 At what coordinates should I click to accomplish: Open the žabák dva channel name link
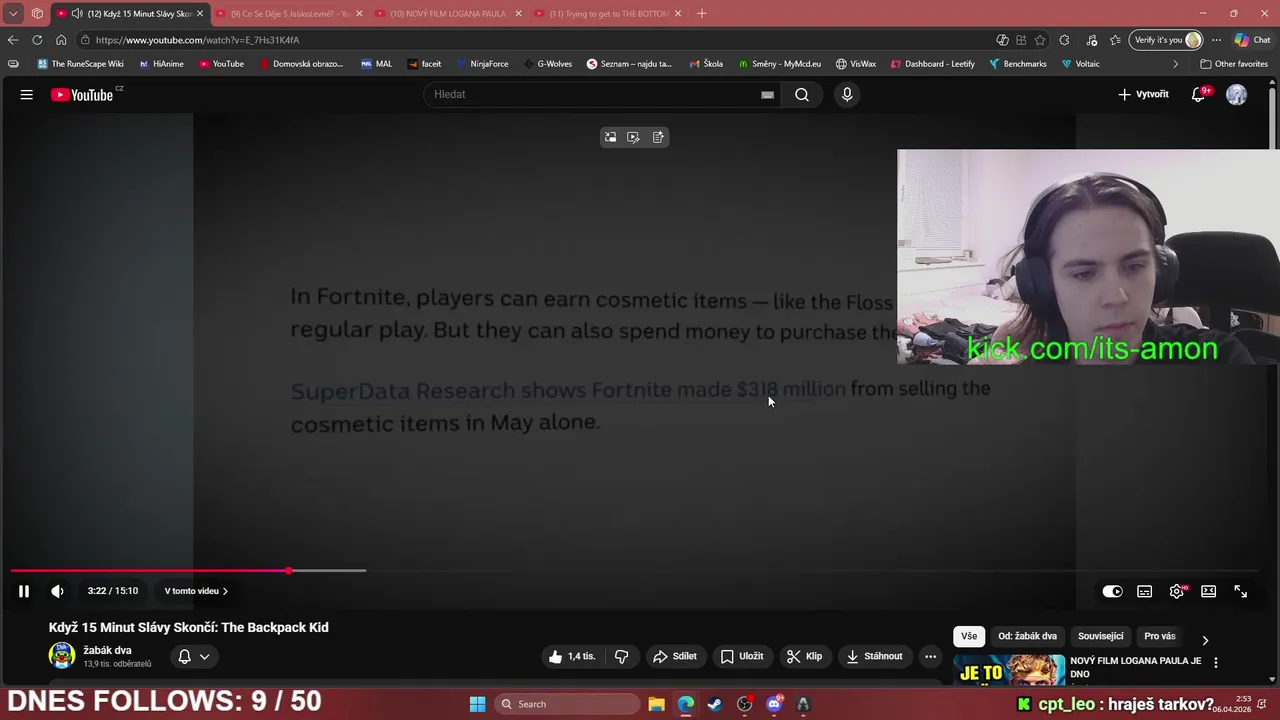[x=107, y=650]
